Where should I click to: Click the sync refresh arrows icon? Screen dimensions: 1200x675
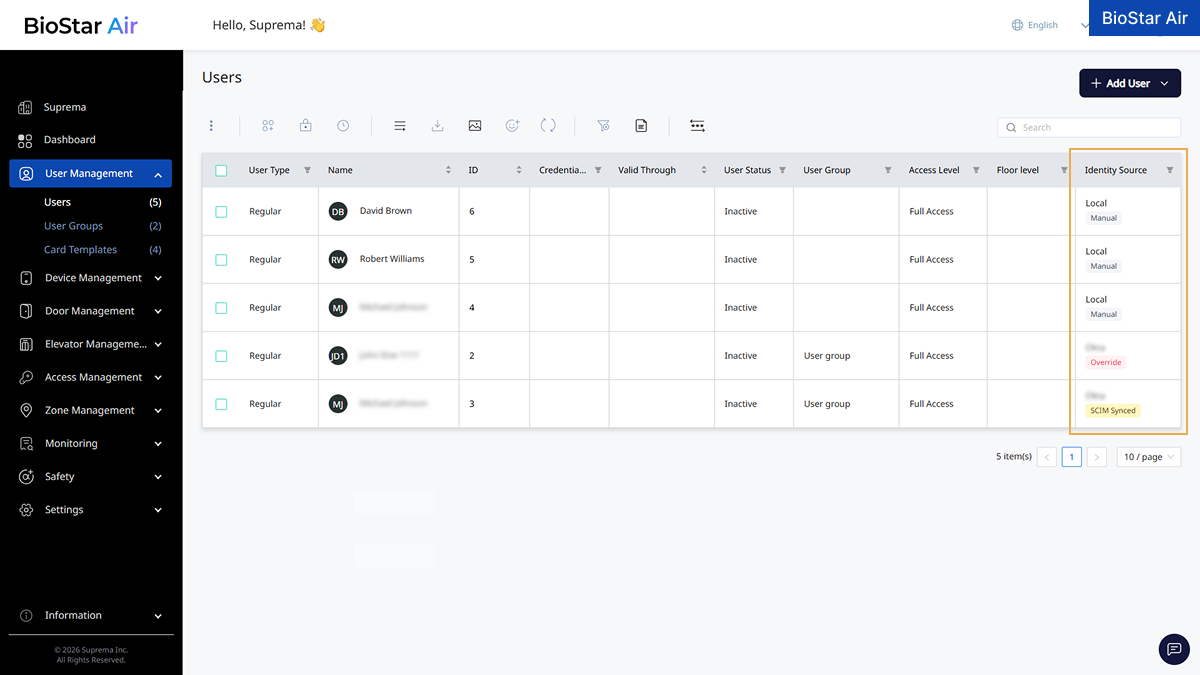[x=548, y=126]
